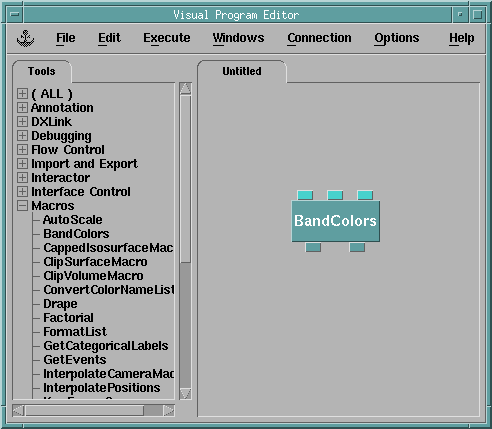Click the anchor icon in menu bar
The width and height of the screenshot is (492, 429).
coord(25,38)
